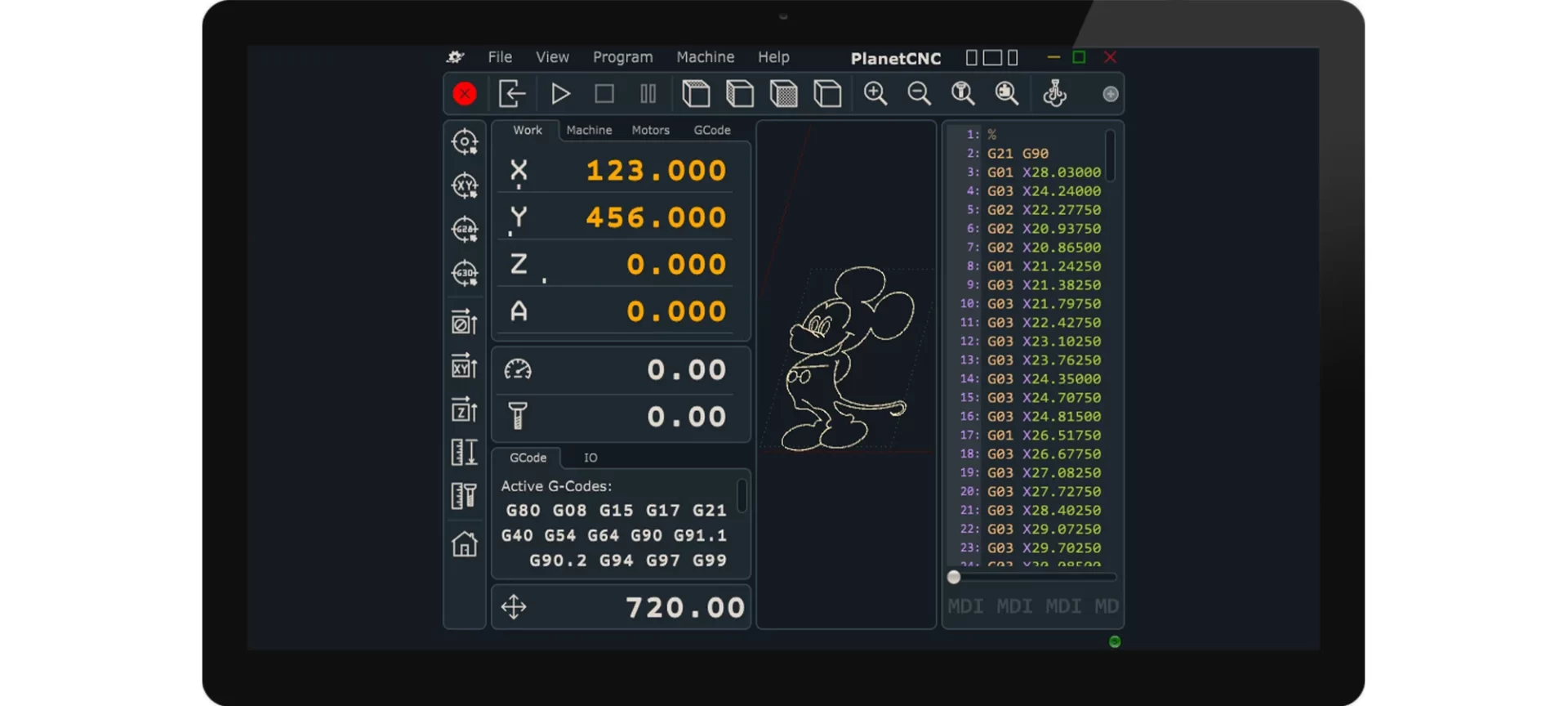1568x706 pixels.
Task: Click the go to zero position icon
Action: (x=465, y=142)
